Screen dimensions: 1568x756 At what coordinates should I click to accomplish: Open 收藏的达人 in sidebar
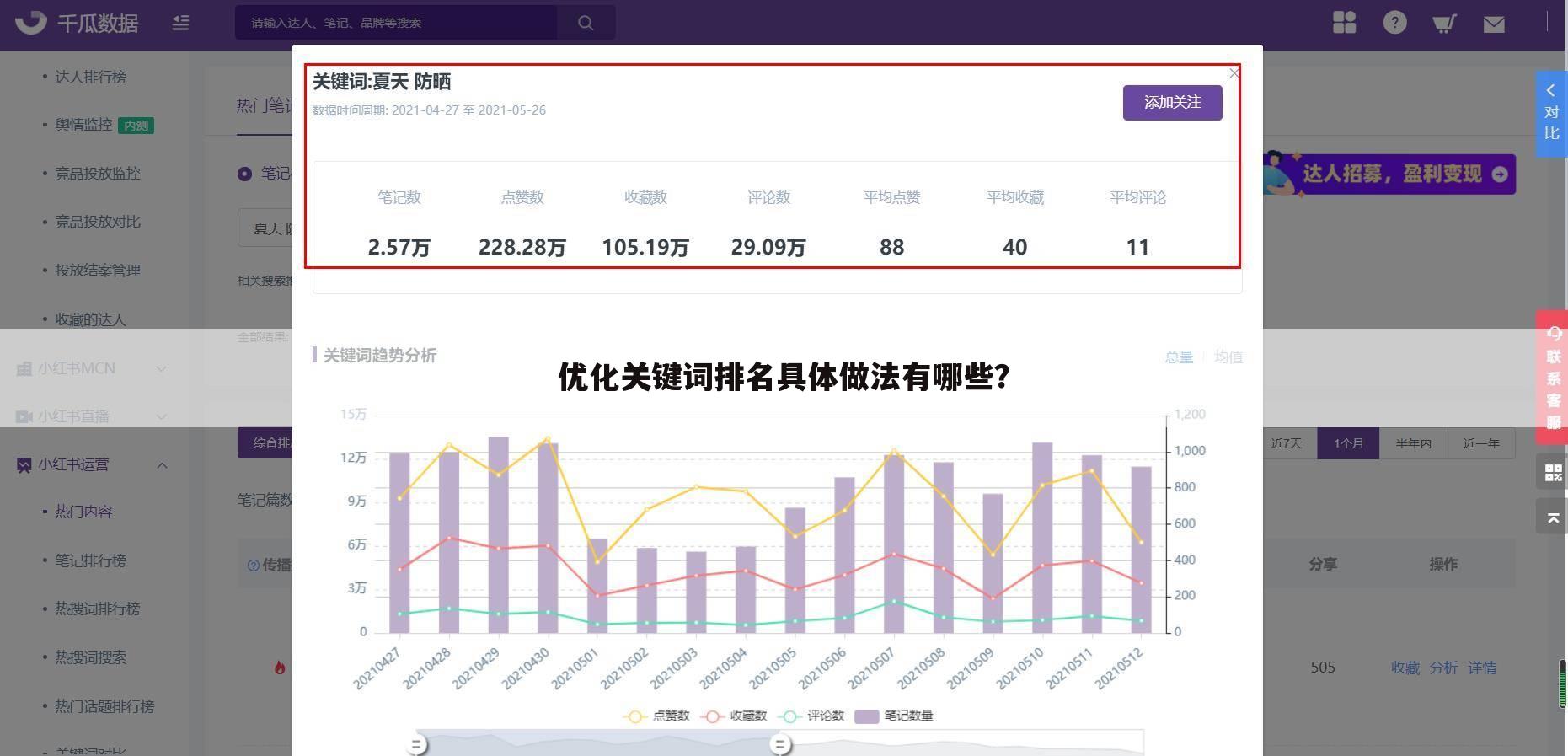[90, 319]
